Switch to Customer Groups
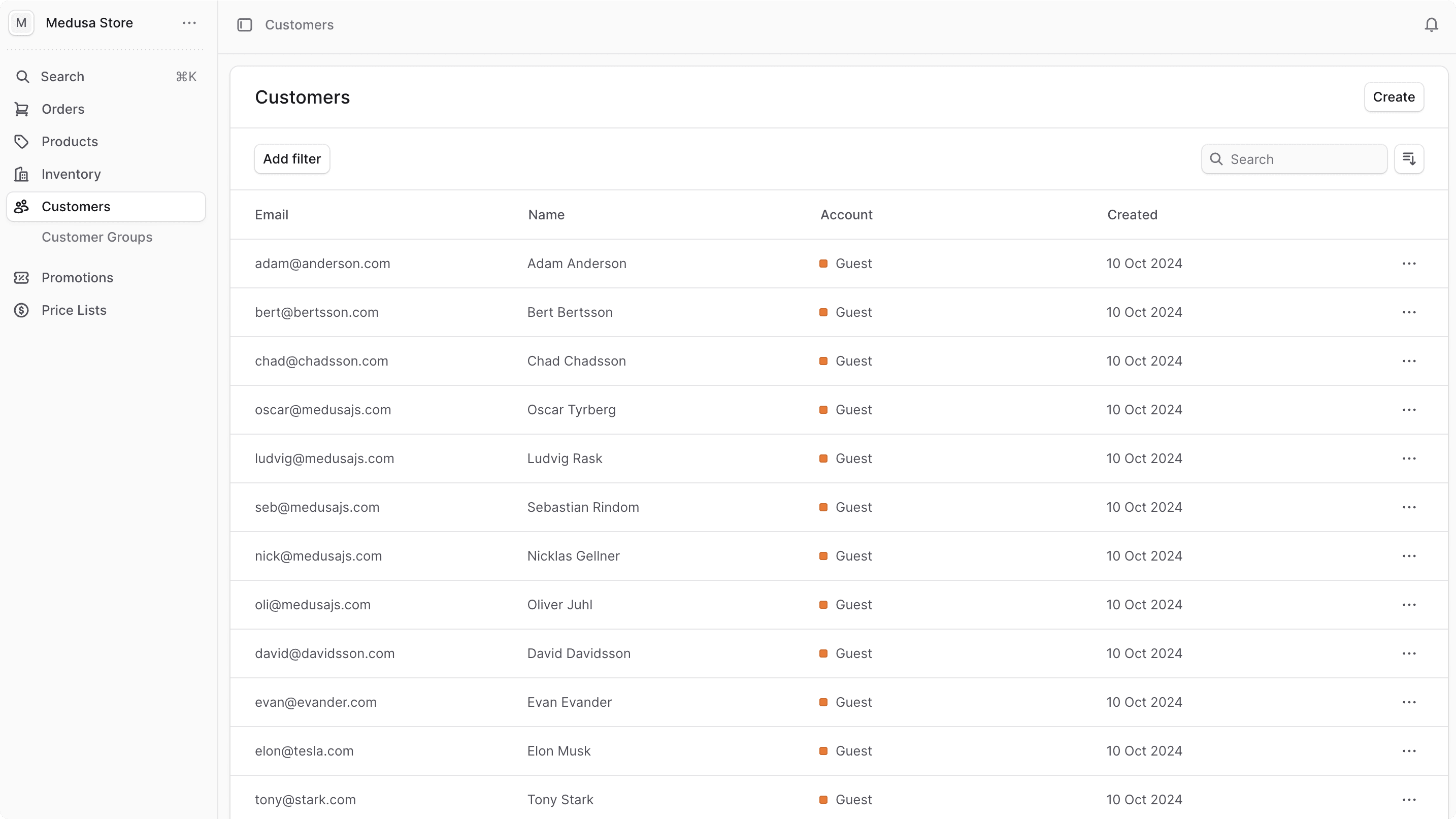The width and height of the screenshot is (1456, 819). click(x=97, y=237)
